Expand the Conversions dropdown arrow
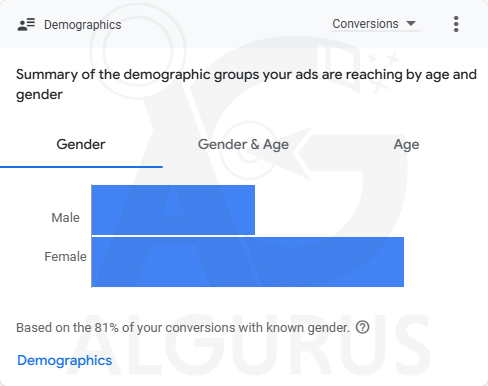Viewport: 488px width, 386px height. [x=411, y=23]
